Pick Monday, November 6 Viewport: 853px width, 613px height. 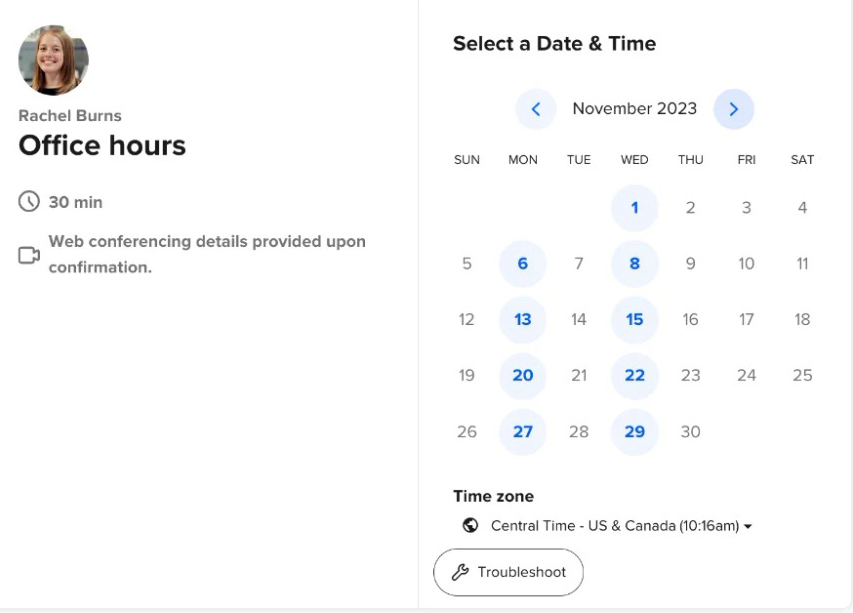523,265
